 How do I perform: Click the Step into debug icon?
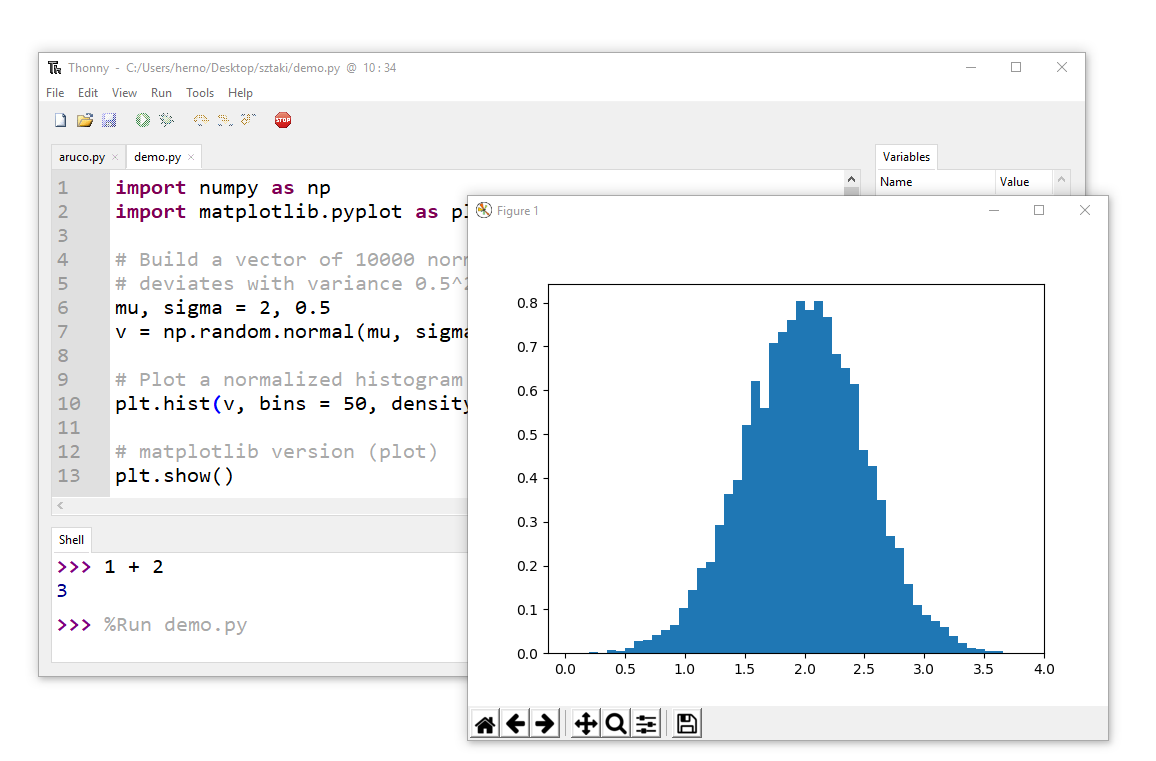[224, 120]
